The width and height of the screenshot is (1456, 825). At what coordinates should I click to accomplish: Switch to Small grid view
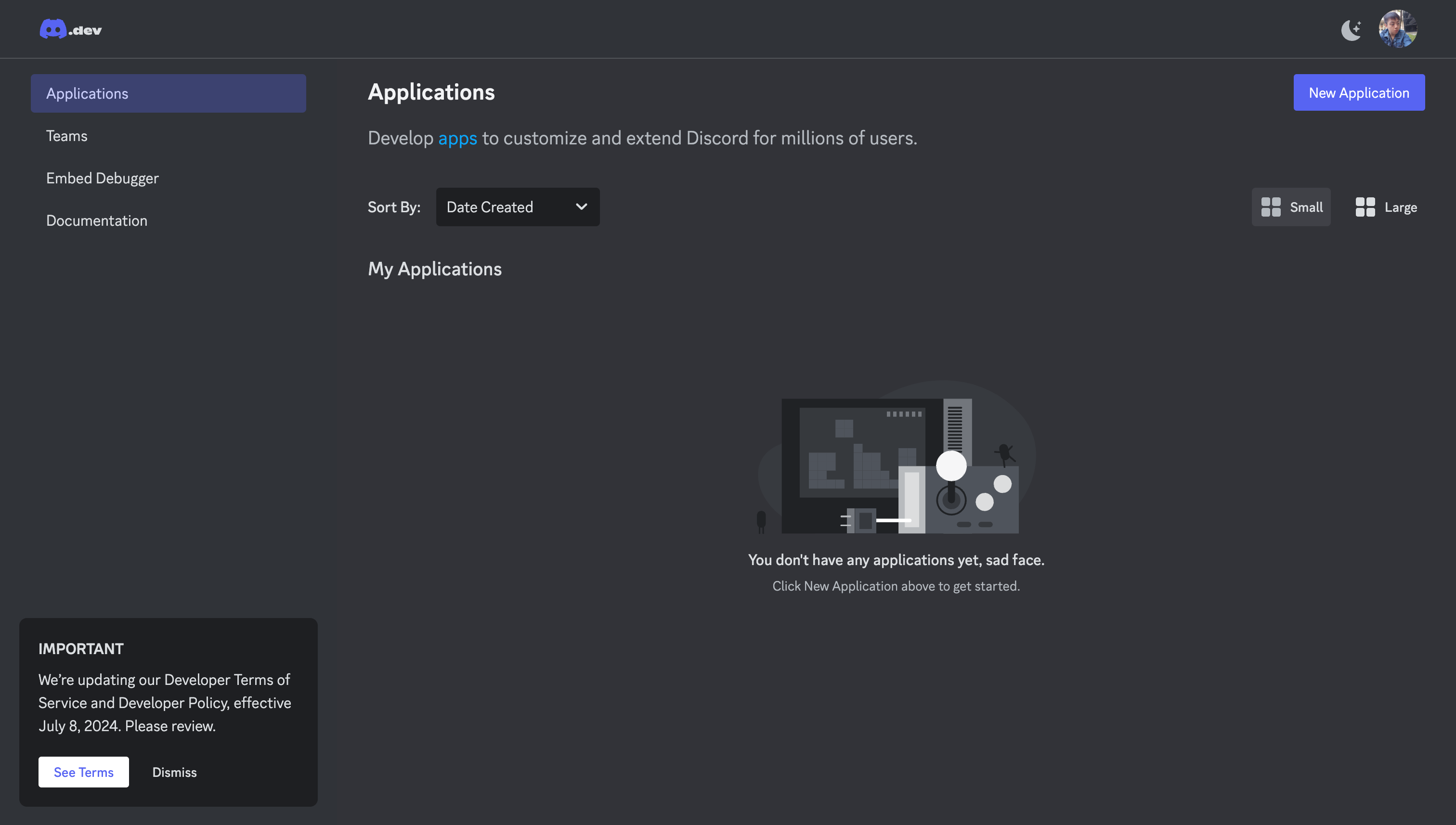pos(1290,207)
